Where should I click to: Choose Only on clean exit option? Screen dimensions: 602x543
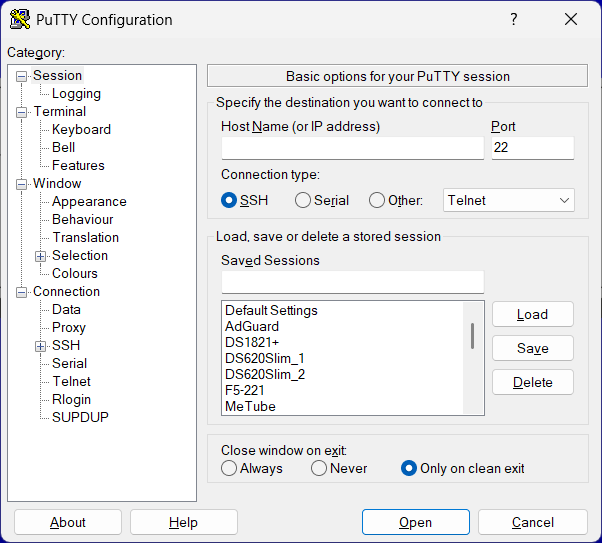pos(409,468)
